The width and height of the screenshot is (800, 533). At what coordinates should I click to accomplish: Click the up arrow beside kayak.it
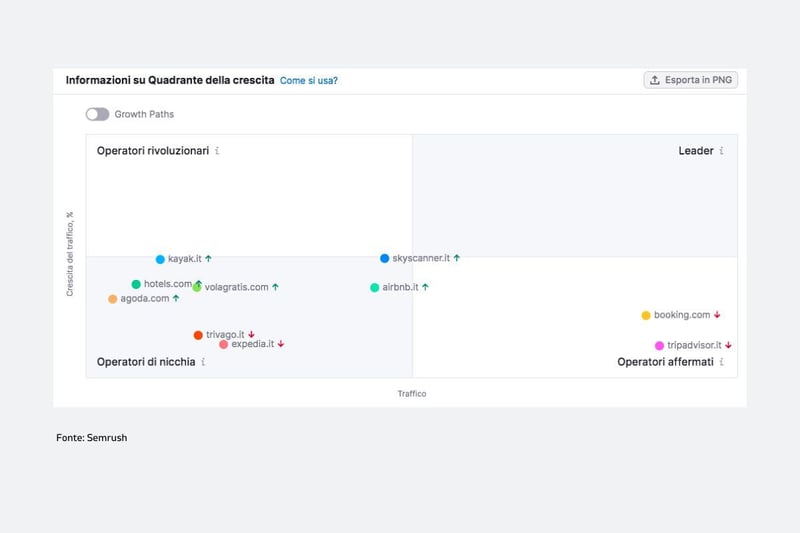click(209, 259)
